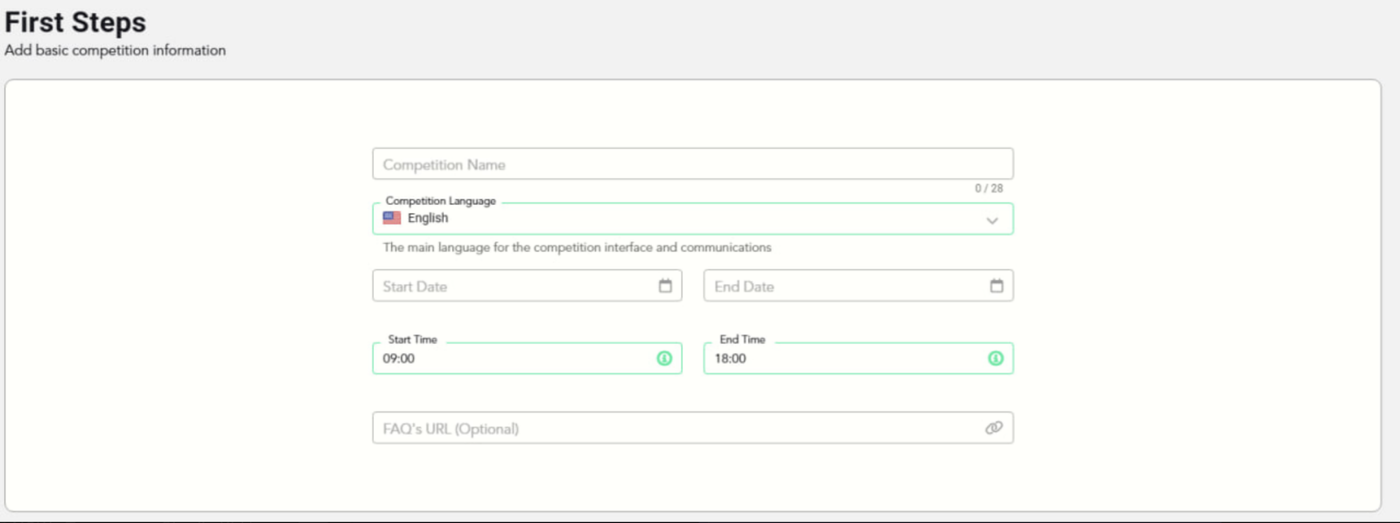Click the End Time green info icon
Viewport: 1400px width, 523px height.
[995, 358]
